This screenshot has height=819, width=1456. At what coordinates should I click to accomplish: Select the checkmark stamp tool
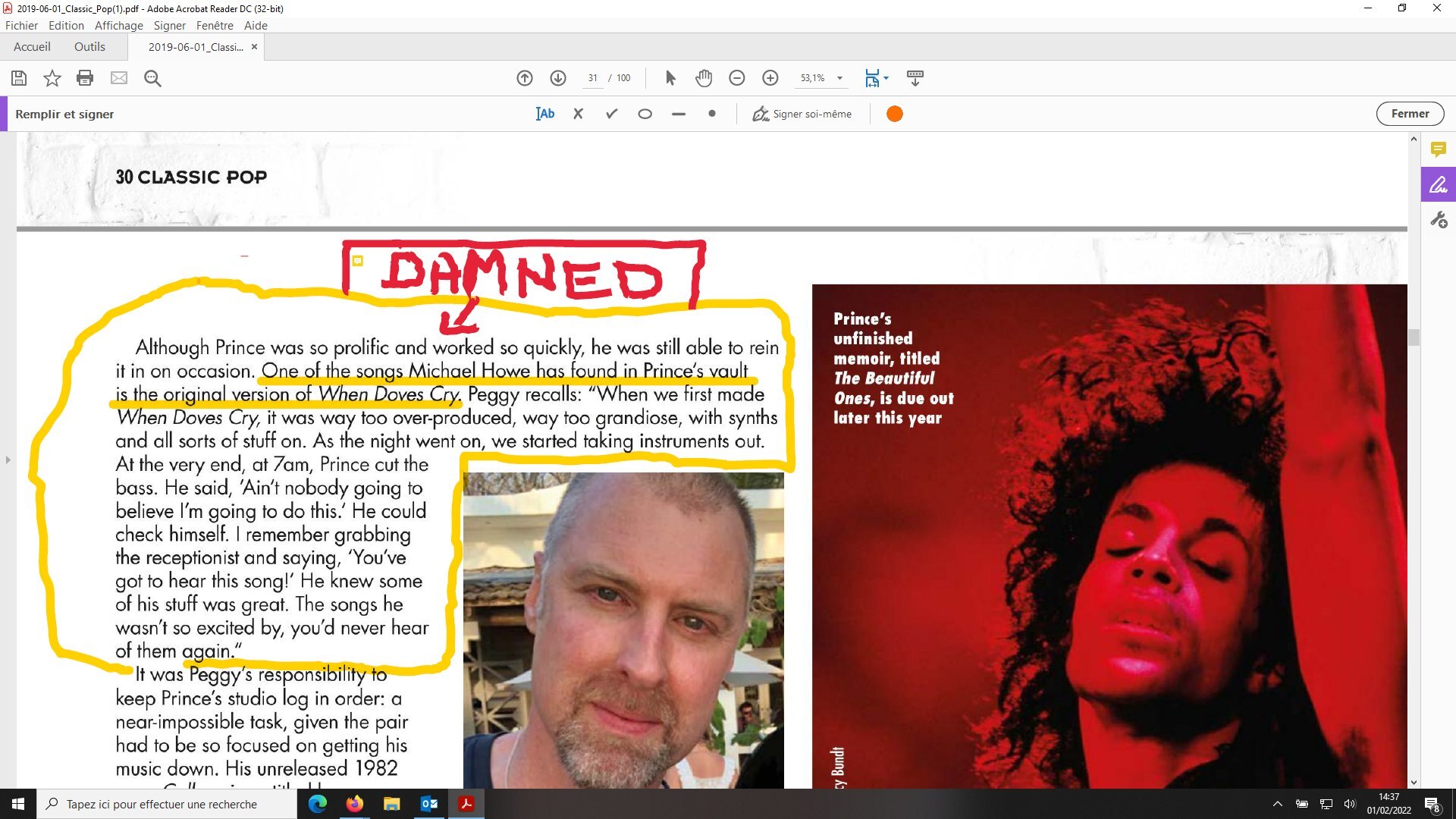[611, 114]
